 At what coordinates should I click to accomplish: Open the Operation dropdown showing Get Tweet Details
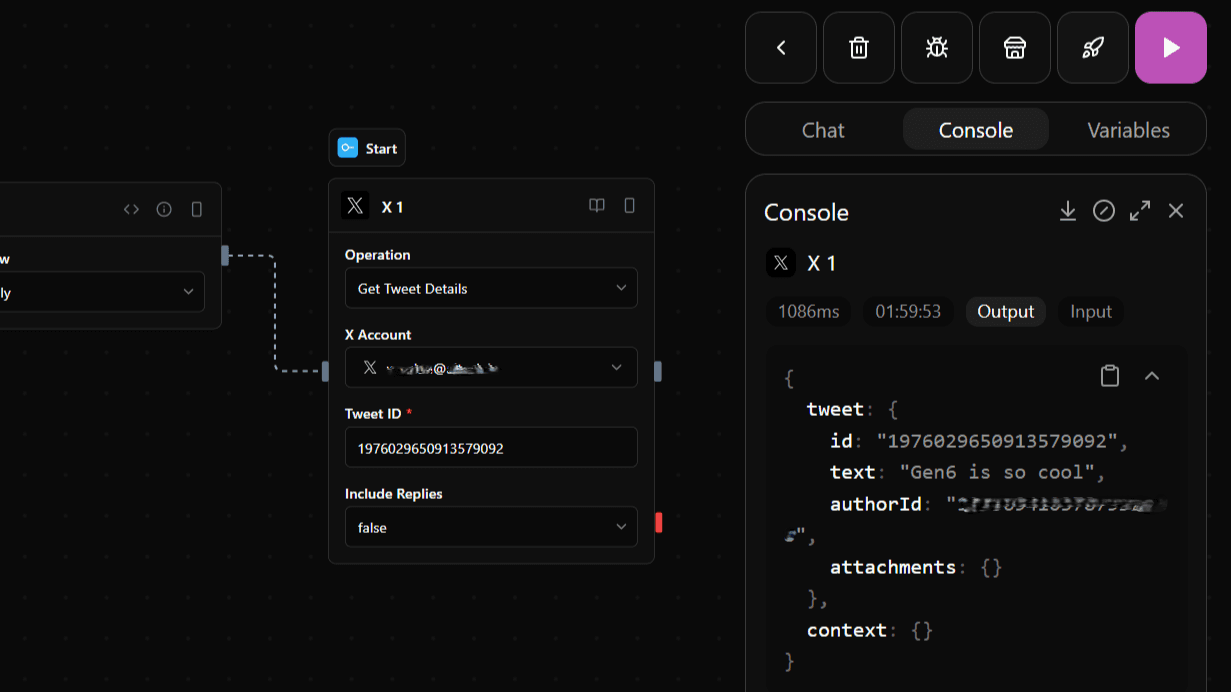click(490, 288)
